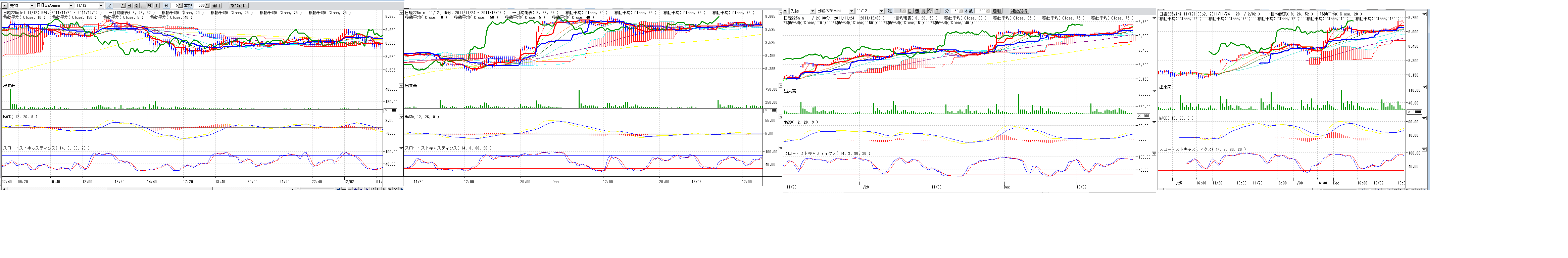Click the 本数 bar count field showing 500
1568x258 pixels.
981,11
